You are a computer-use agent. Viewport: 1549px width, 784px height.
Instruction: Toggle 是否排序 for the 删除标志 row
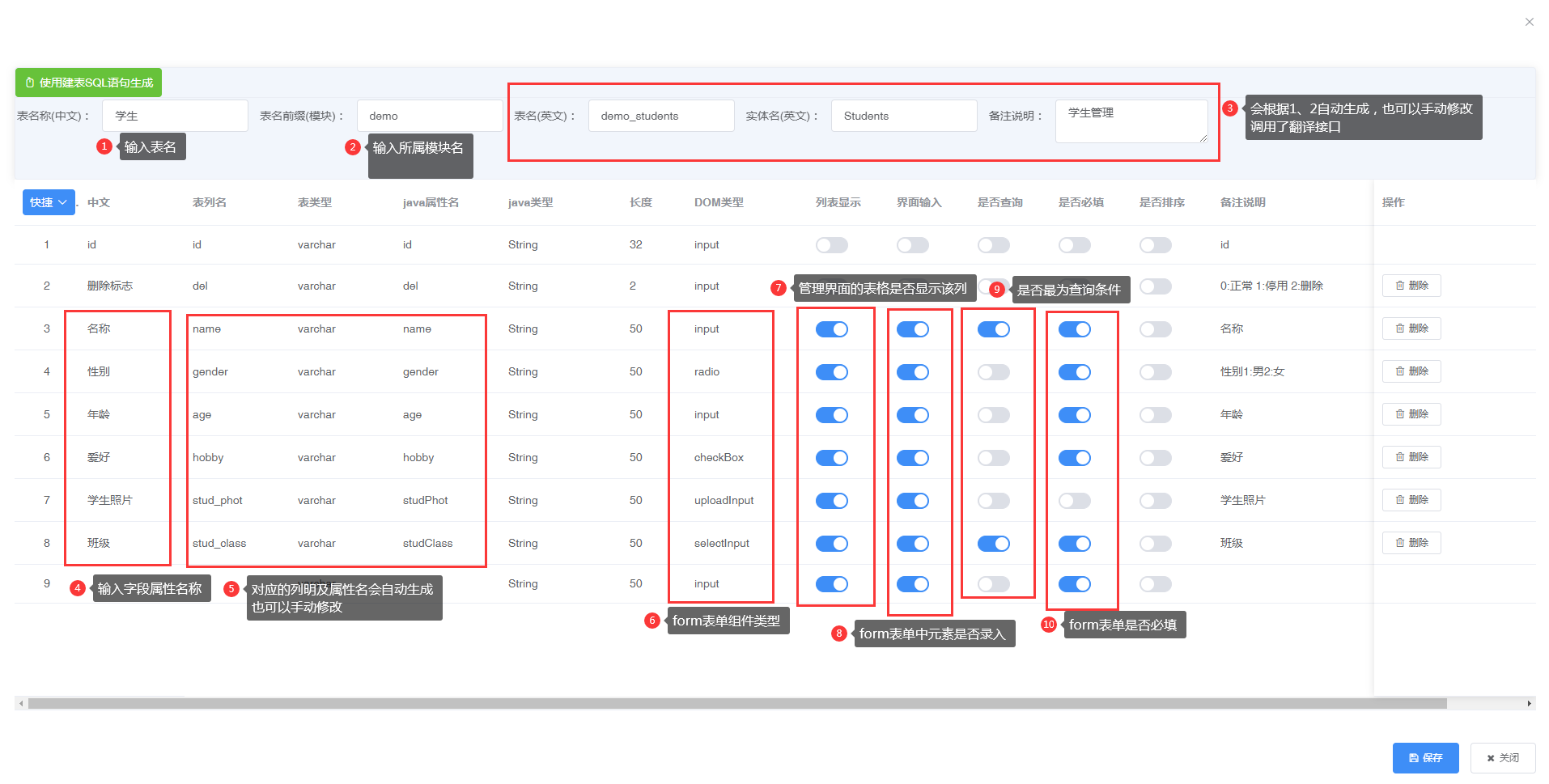click(x=1156, y=286)
